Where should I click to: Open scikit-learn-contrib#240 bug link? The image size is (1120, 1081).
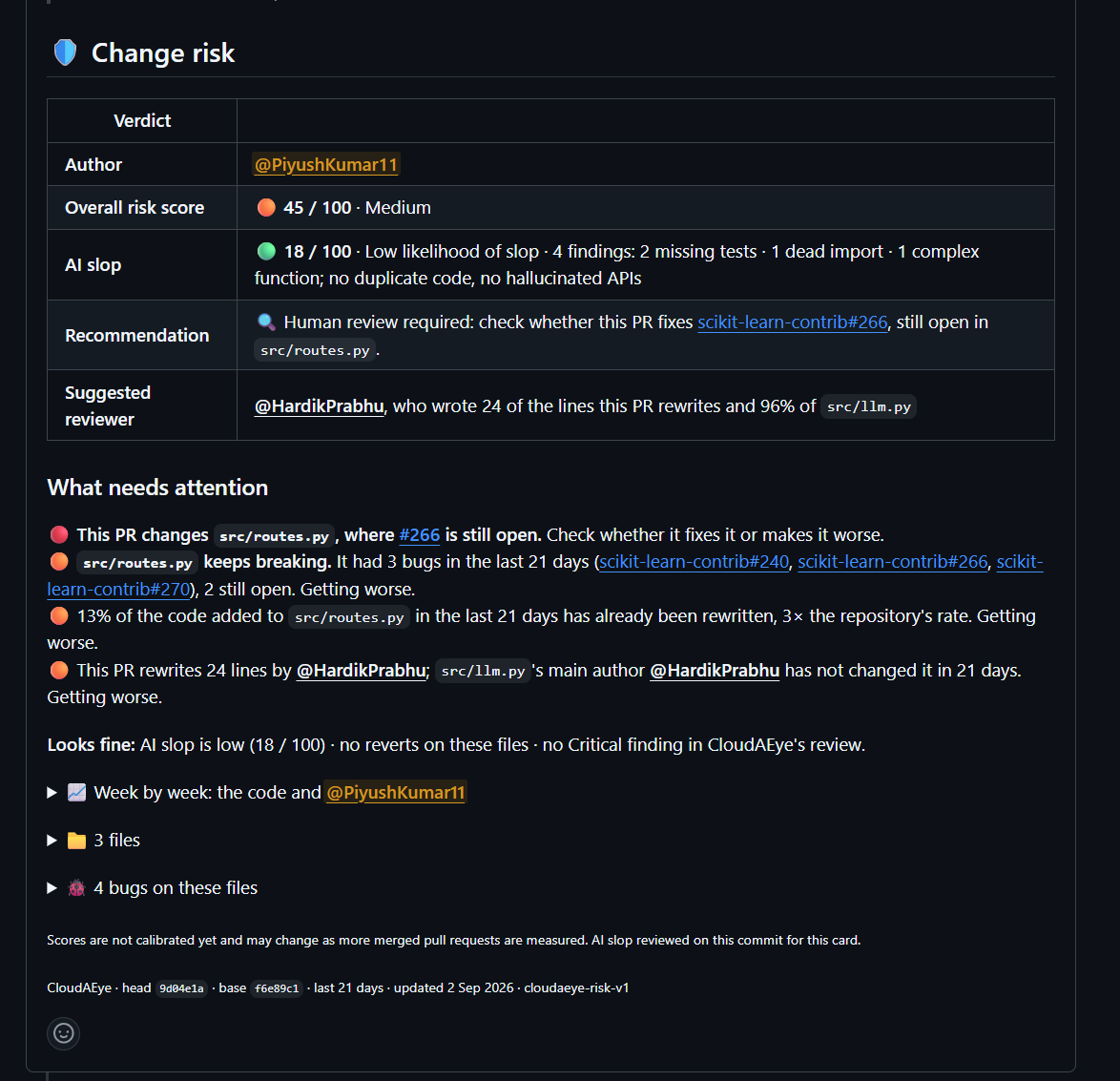694,562
